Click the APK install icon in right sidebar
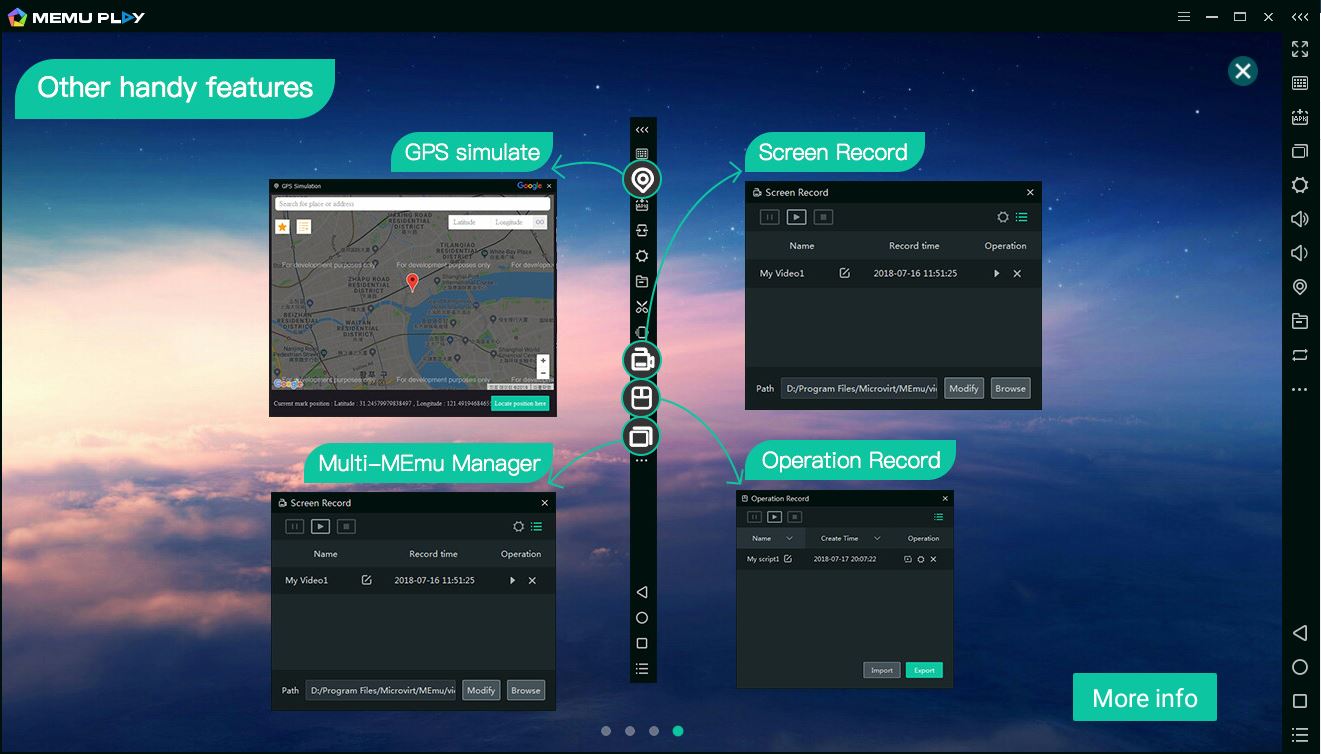 pos(1300,117)
